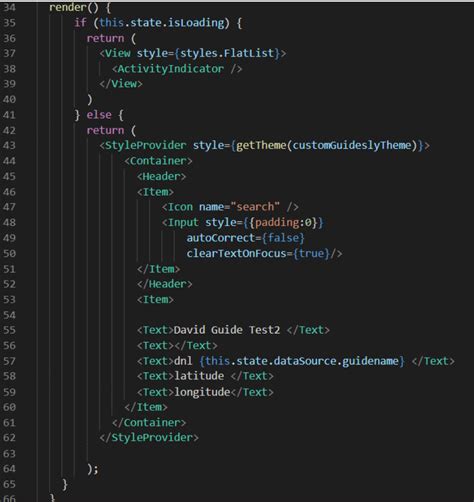Click the isLoading property in the if statement
The width and height of the screenshot is (474, 502).
[196, 23]
